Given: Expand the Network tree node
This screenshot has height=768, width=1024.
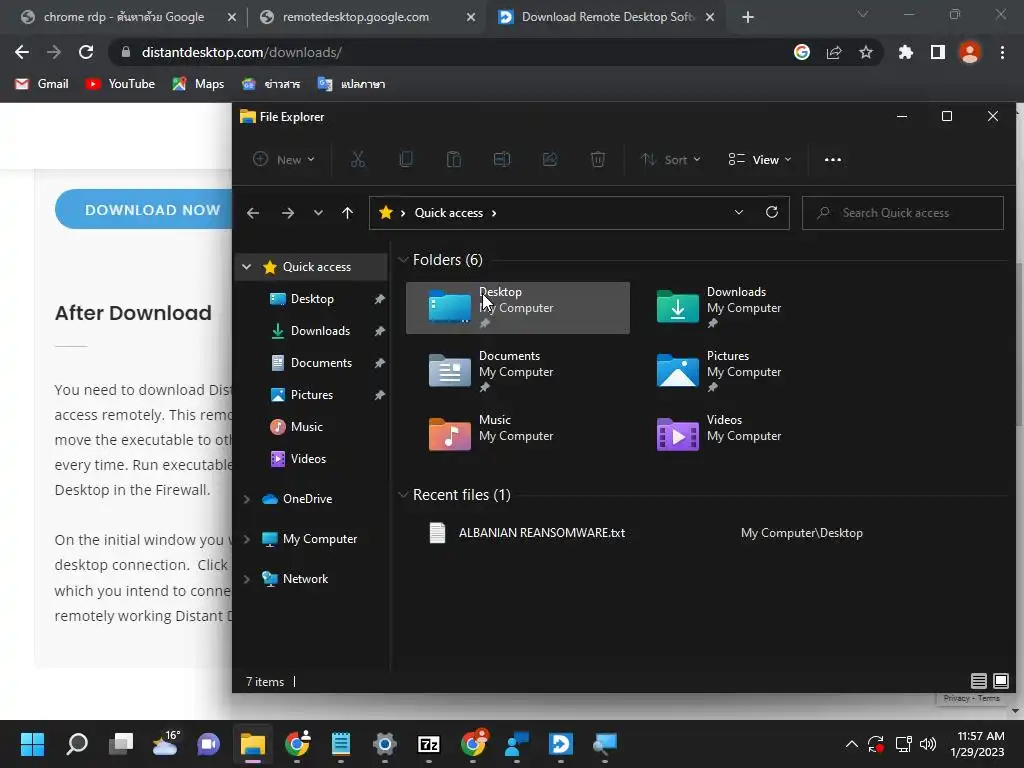Looking at the screenshot, I should click(x=246, y=579).
